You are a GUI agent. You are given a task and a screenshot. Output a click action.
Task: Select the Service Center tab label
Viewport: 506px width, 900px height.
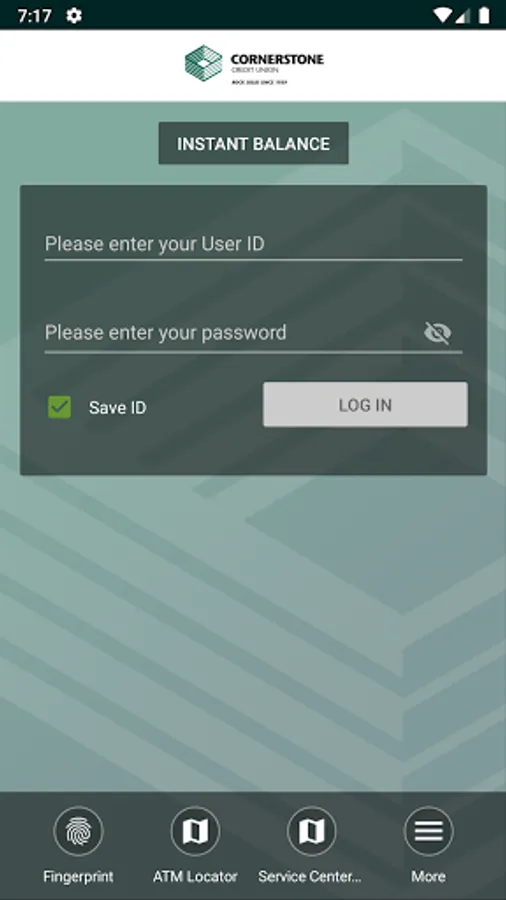pyautogui.click(x=310, y=876)
